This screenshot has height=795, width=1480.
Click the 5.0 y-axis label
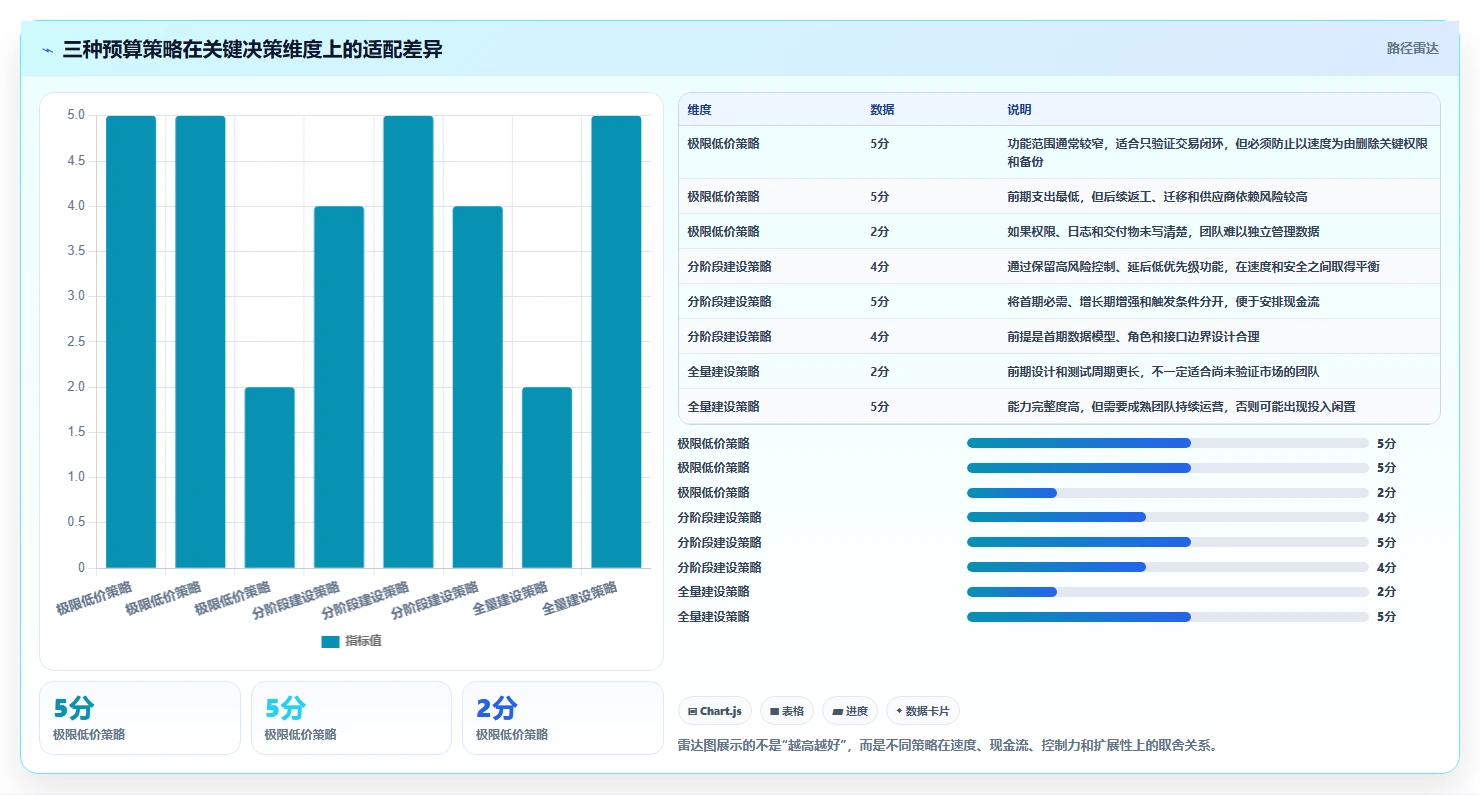76,115
